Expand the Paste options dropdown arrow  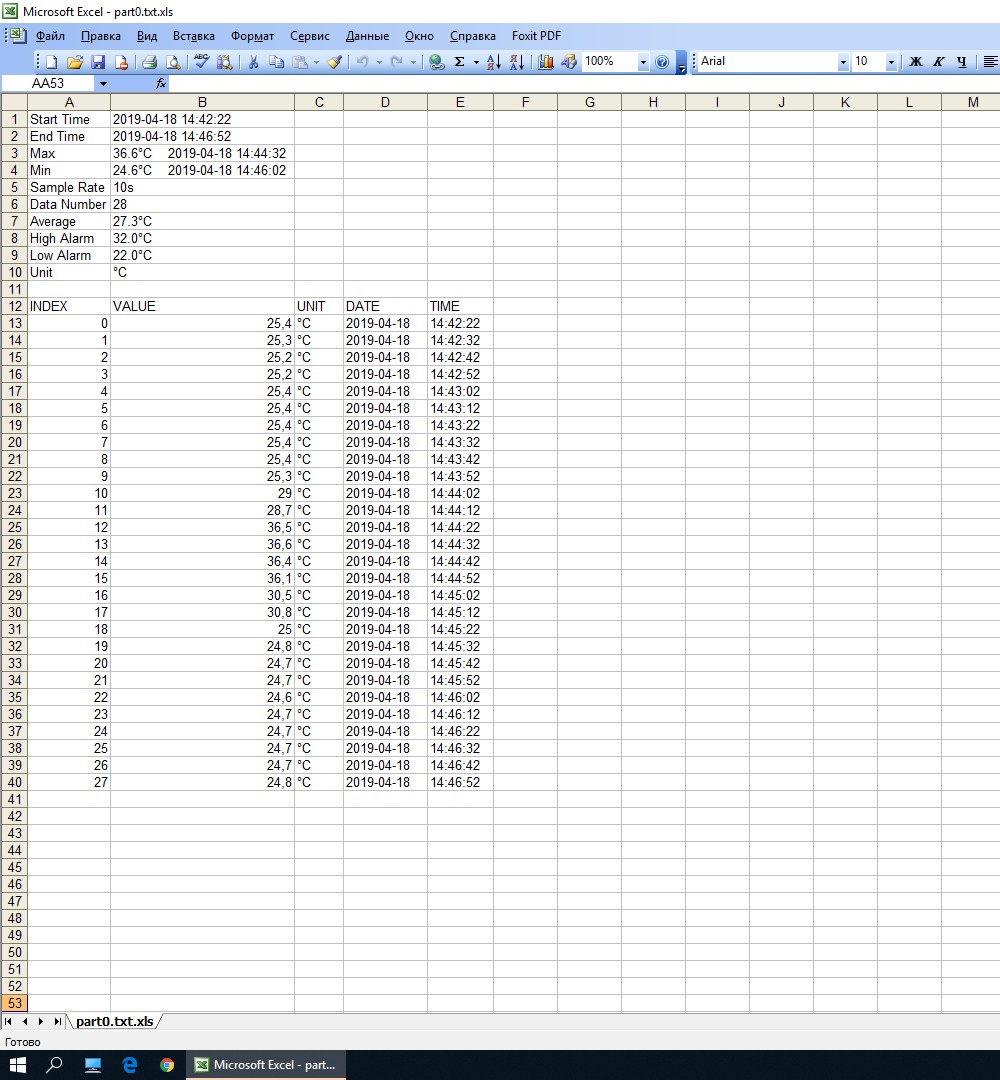click(316, 62)
